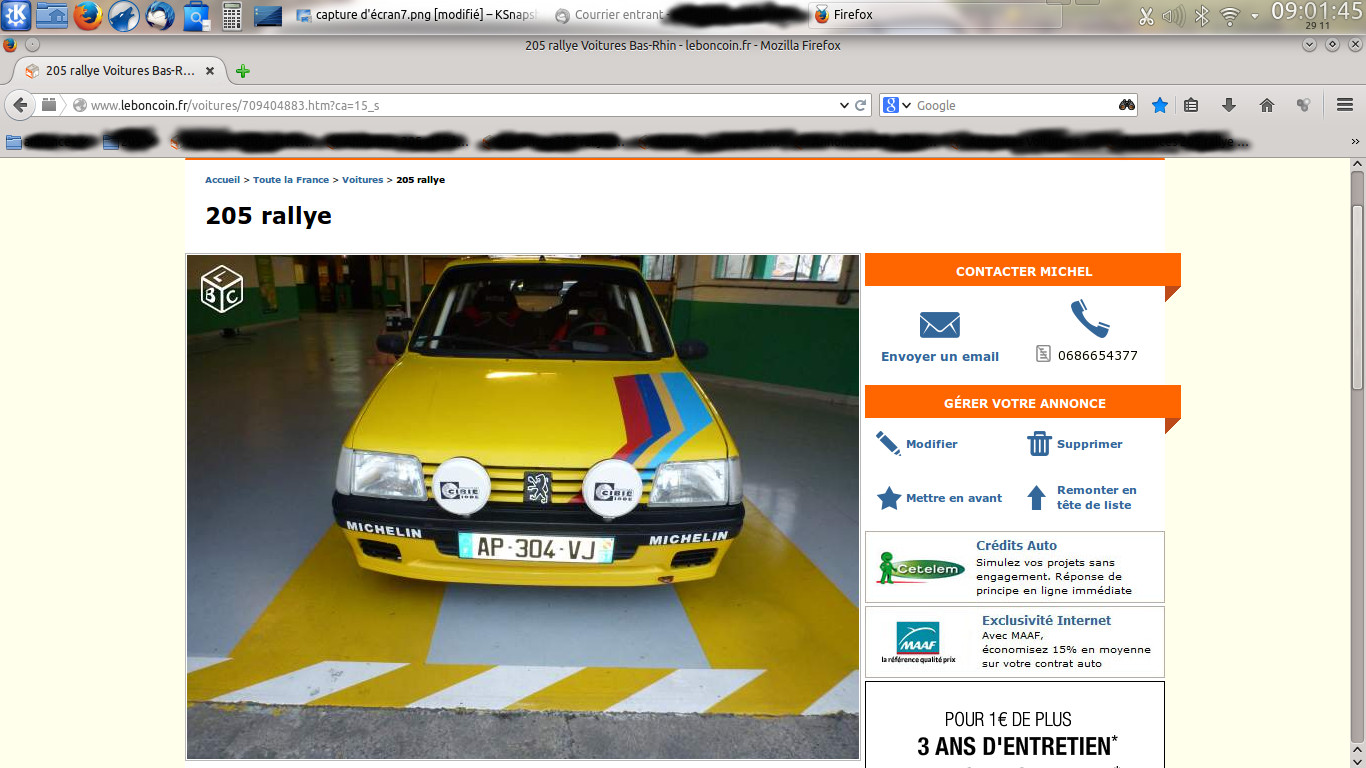Show the bookmarks list icon
Screen dimensions: 1366x768
(1191, 105)
